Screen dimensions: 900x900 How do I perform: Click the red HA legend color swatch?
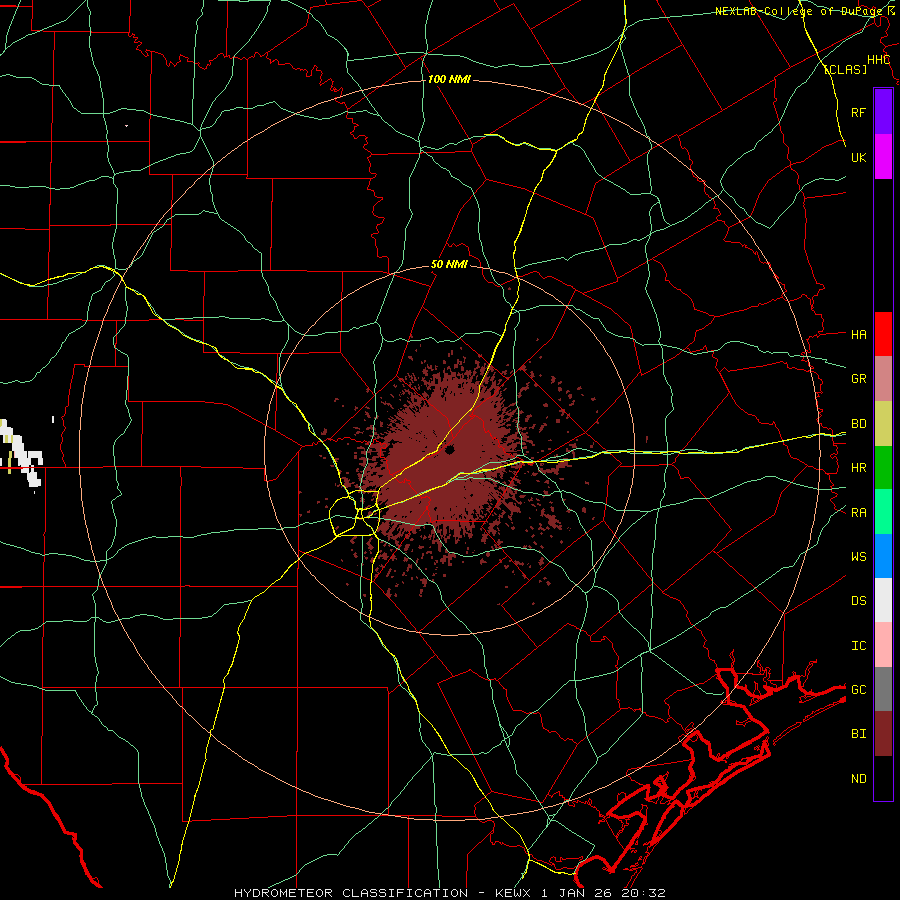point(883,334)
